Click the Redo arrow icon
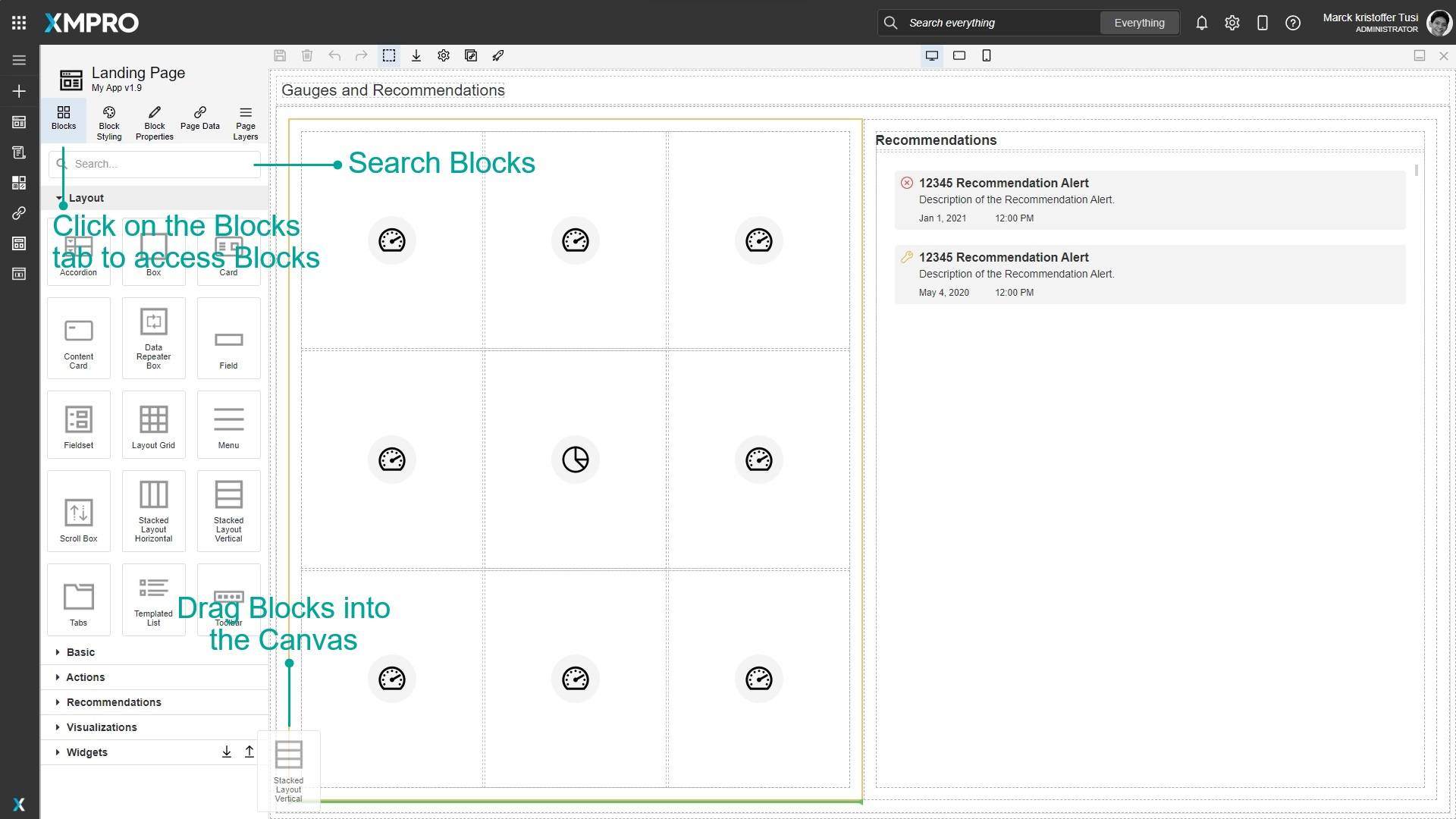The width and height of the screenshot is (1456, 819). (x=361, y=55)
